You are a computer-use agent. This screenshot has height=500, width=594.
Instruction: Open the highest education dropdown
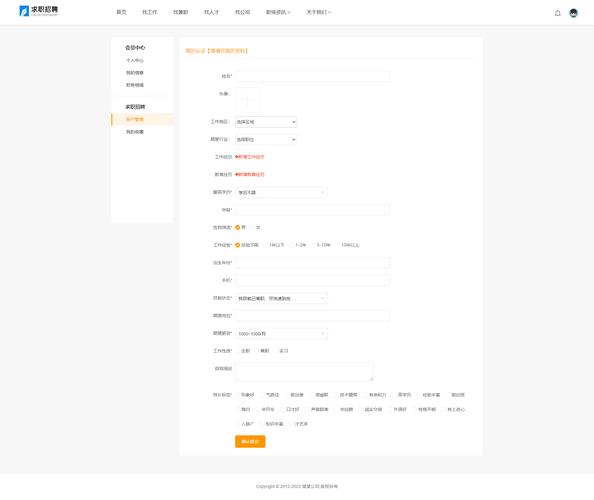pyautogui.click(x=281, y=192)
